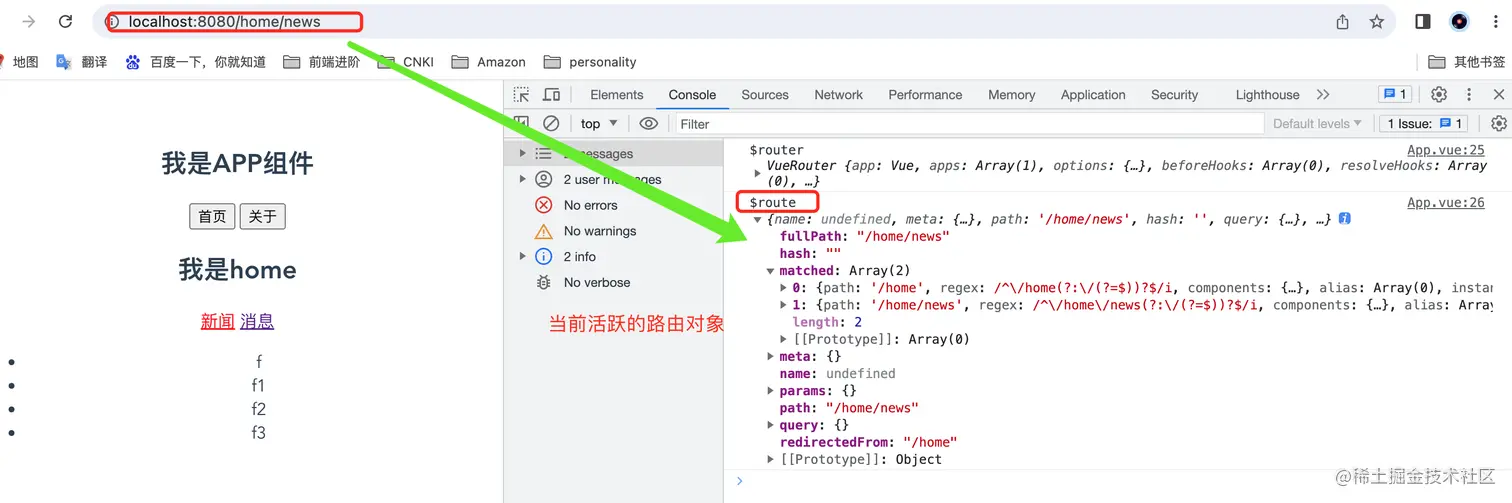
Task: Open the 百度一下 bookmark
Action: click(196, 62)
